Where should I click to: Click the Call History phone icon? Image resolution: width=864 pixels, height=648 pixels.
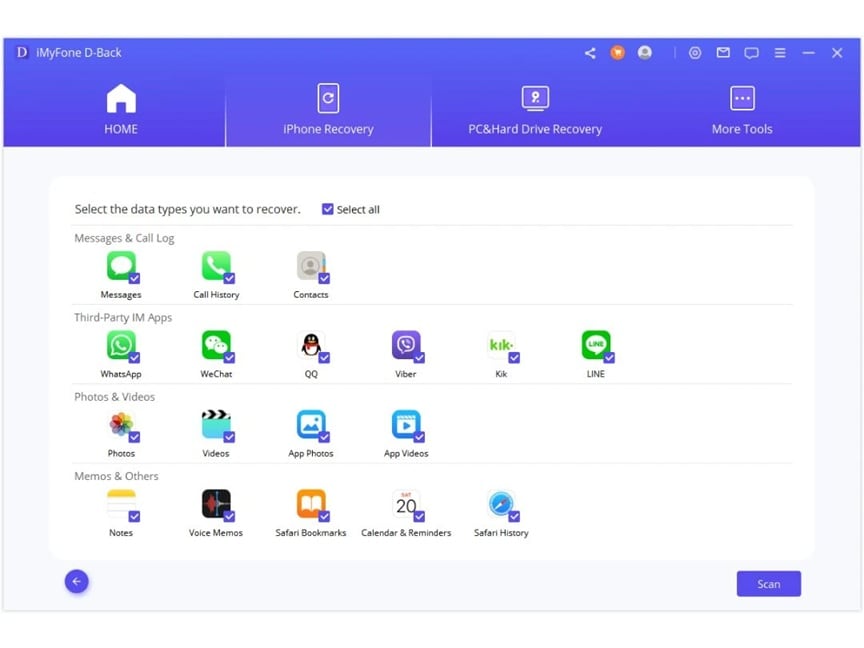[216, 266]
